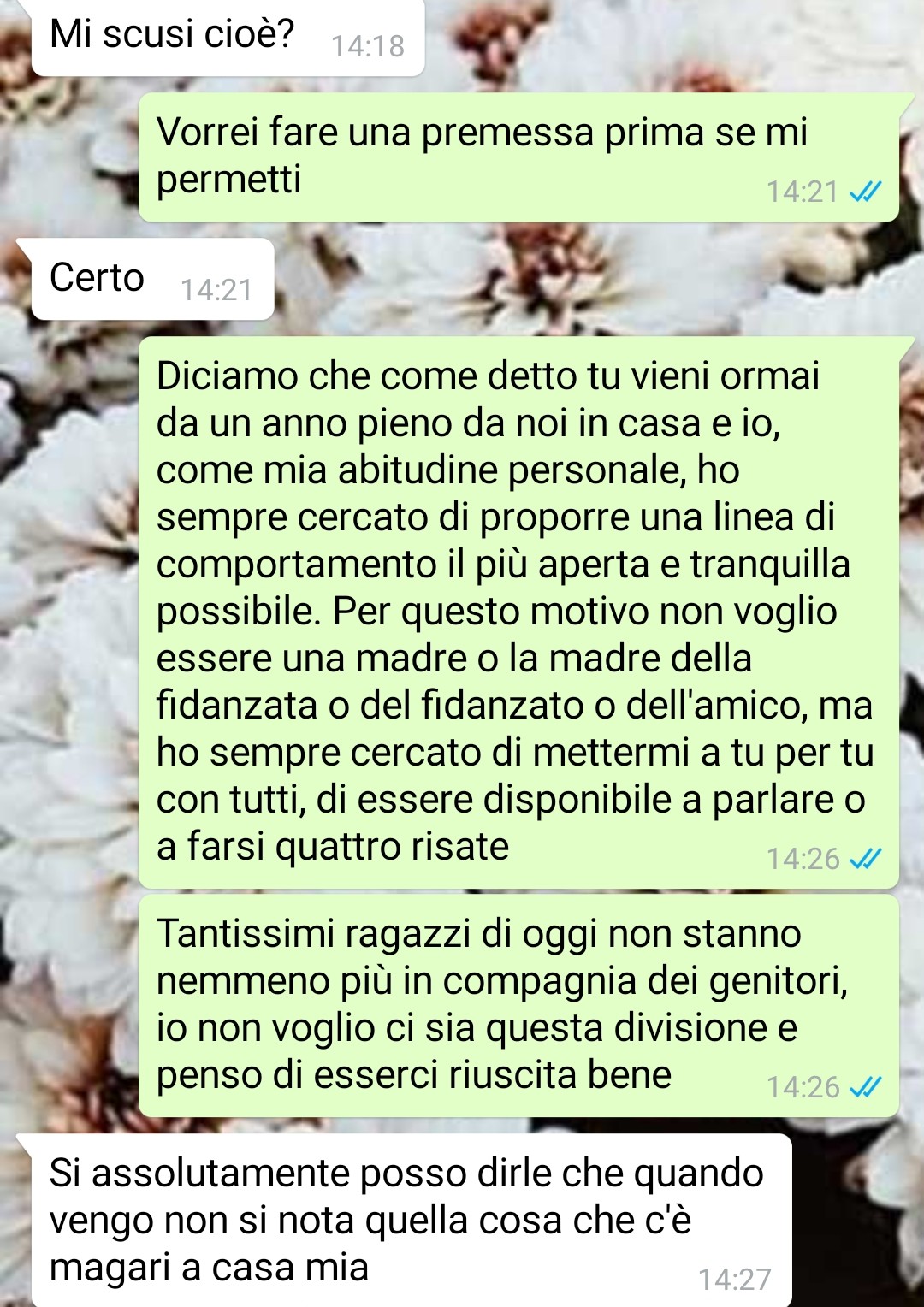Viewport: 924px width, 1307px height.
Task: Tap blue double-check beside "a farsi quattro risate"
Action: [865, 858]
